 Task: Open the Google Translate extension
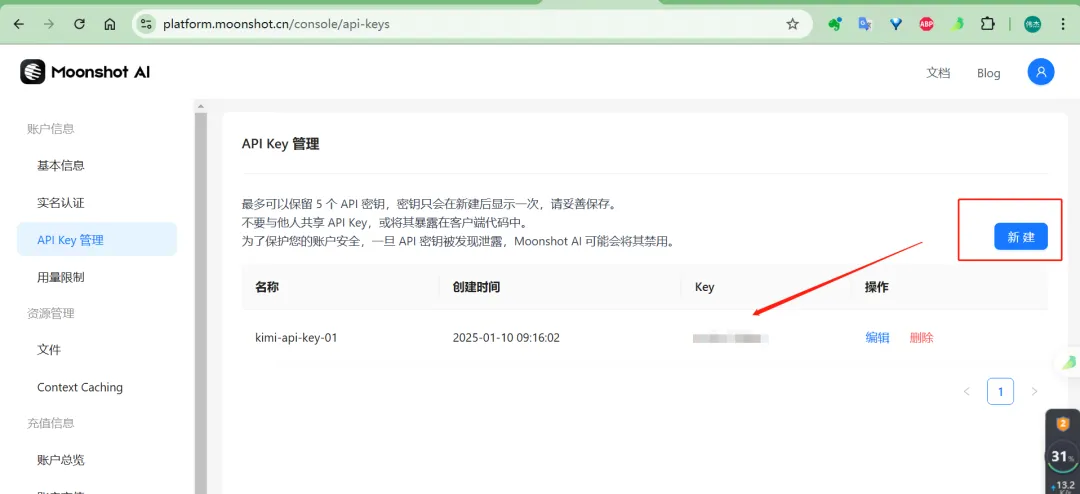point(864,24)
